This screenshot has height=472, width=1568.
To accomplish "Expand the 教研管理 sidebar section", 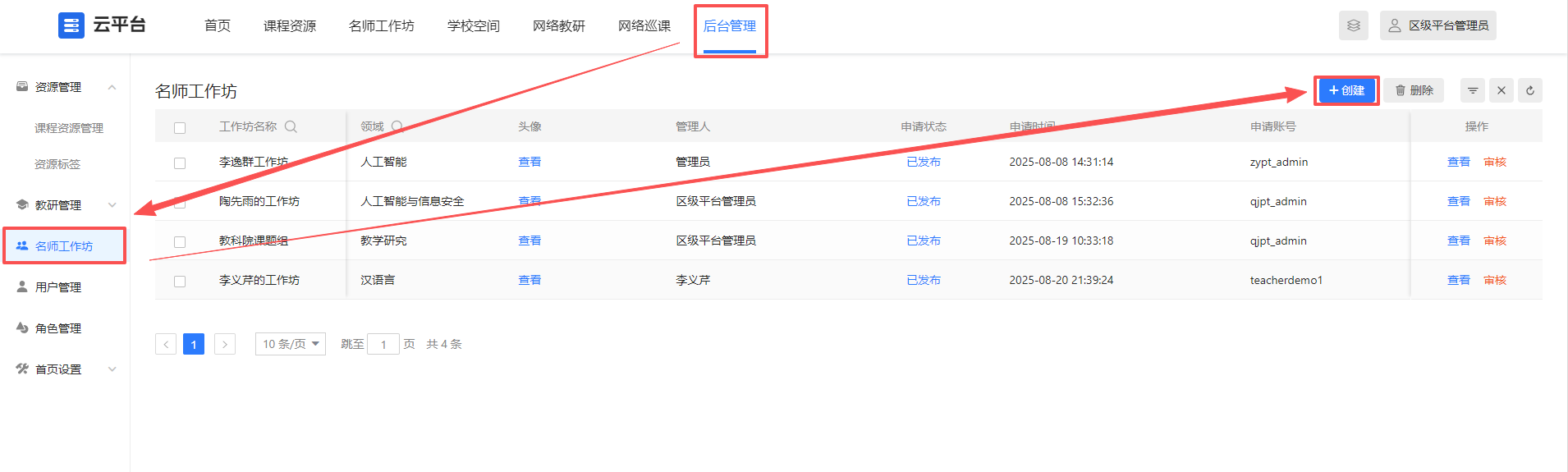I will click(x=112, y=205).
